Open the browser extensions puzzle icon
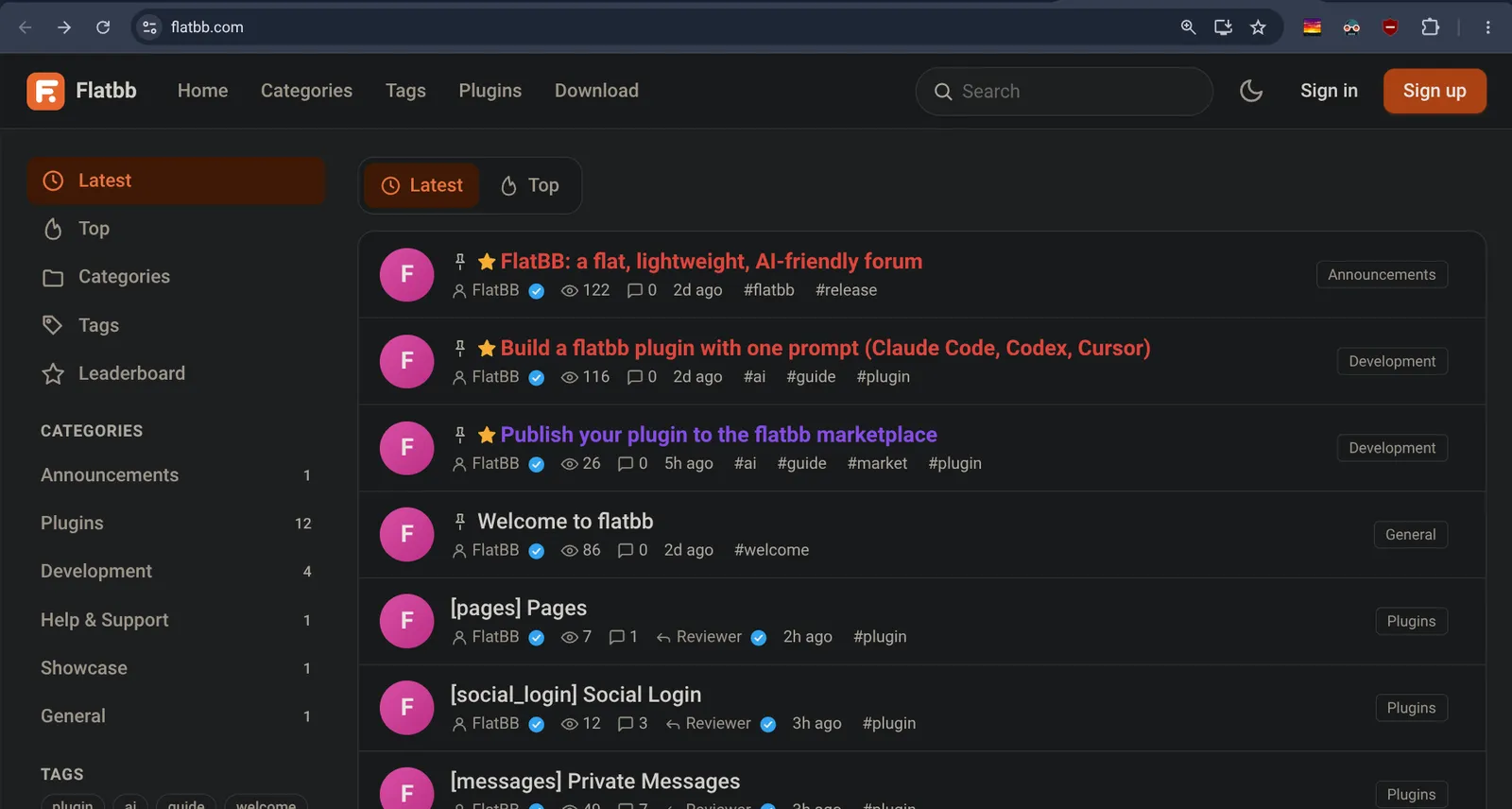 tap(1430, 27)
